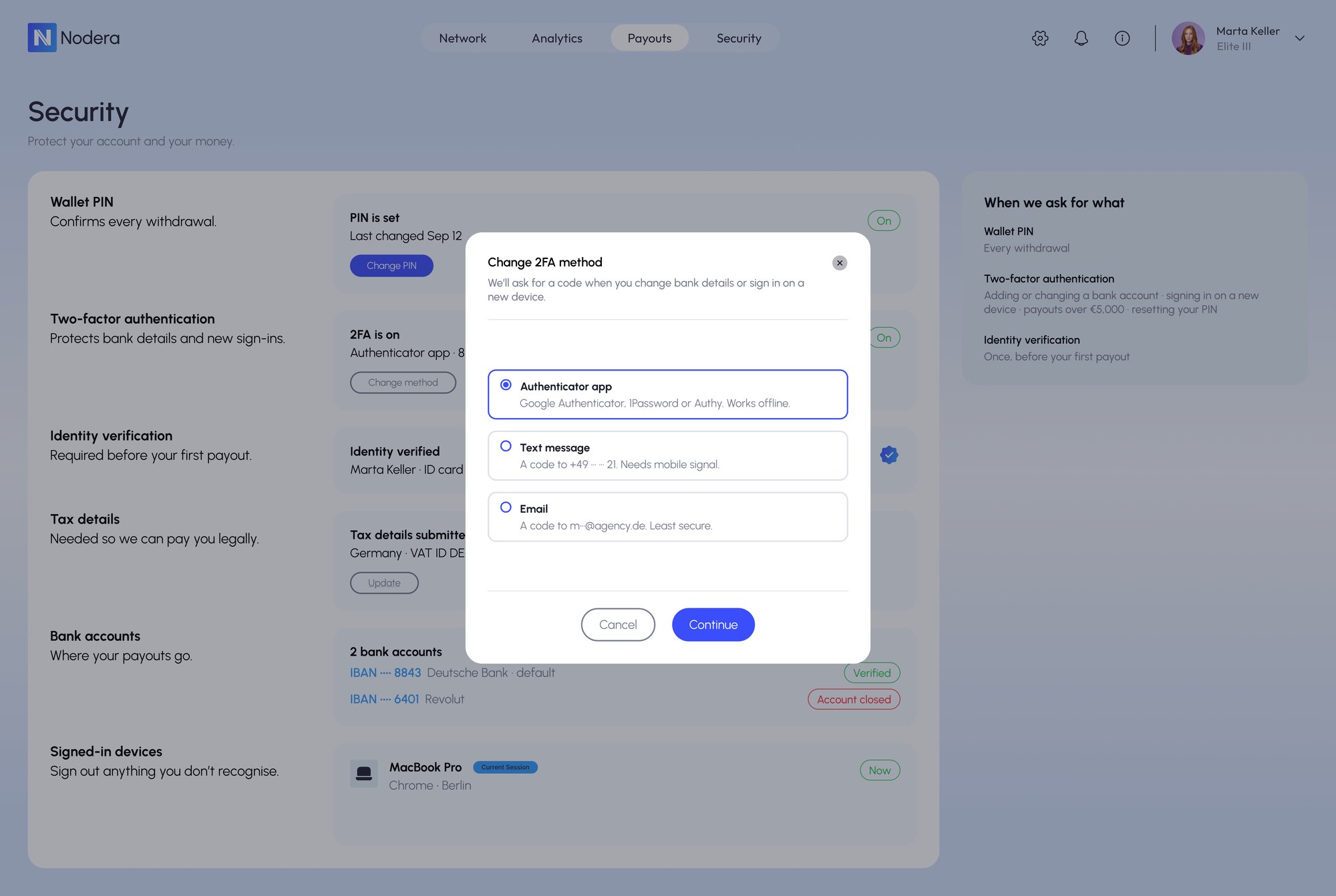This screenshot has height=896, width=1336.
Task: Click the Now device status badge
Action: [x=880, y=770]
